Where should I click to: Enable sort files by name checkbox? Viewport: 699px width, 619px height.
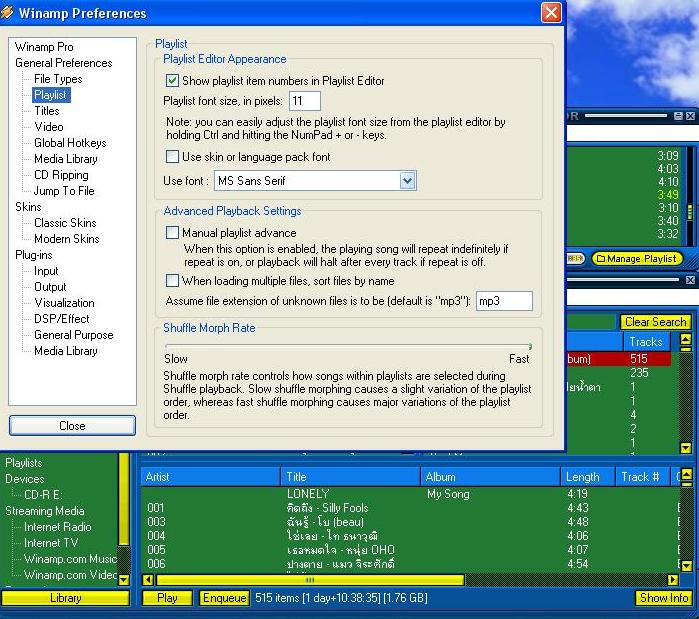[x=172, y=281]
